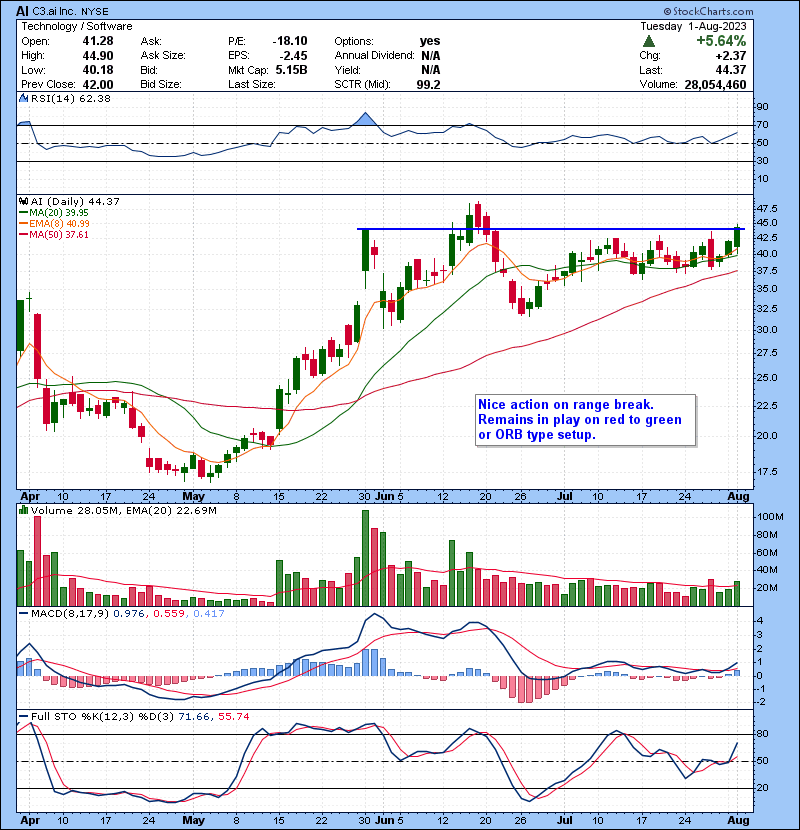Click the EMA(20) 22.69M volume label

click(170, 510)
